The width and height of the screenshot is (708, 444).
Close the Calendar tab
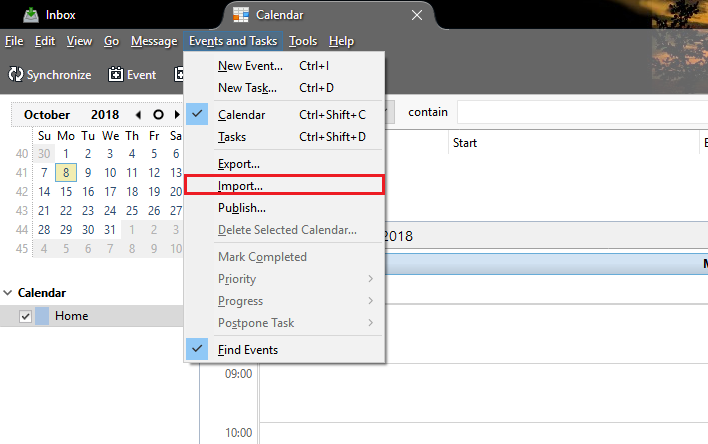pyautogui.click(x=417, y=15)
